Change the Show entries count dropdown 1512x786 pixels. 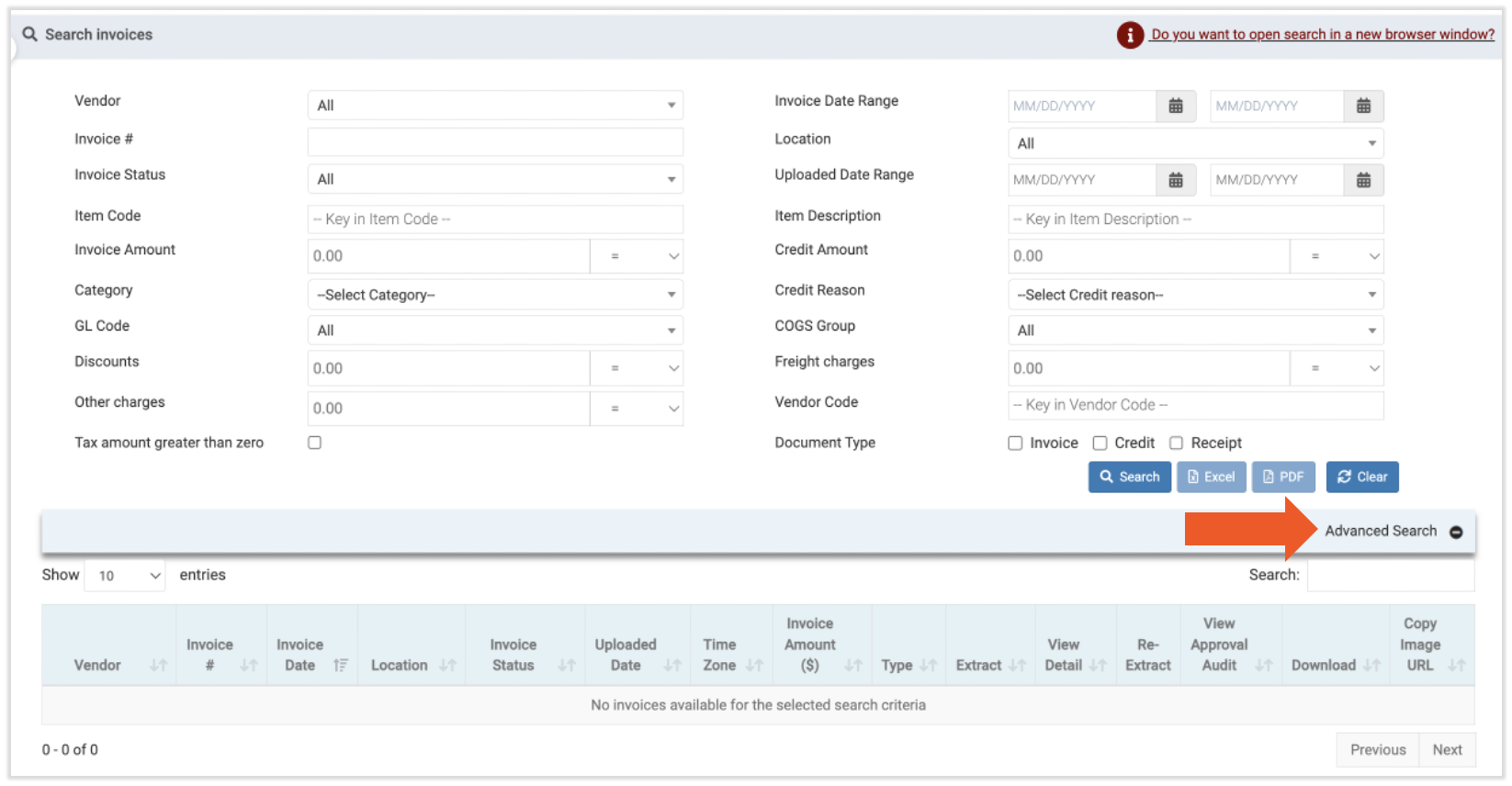click(x=125, y=576)
